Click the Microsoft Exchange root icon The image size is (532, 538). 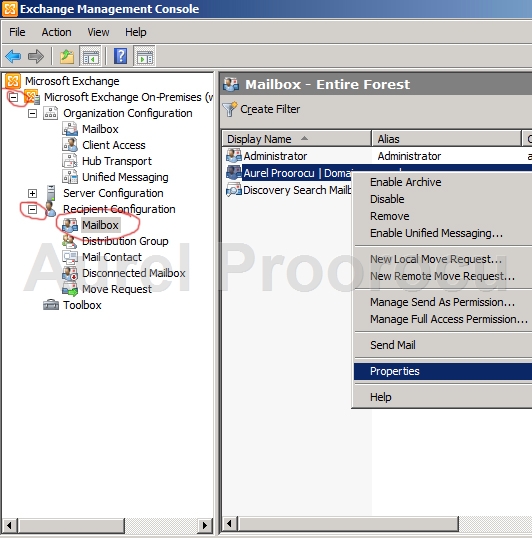(13, 81)
